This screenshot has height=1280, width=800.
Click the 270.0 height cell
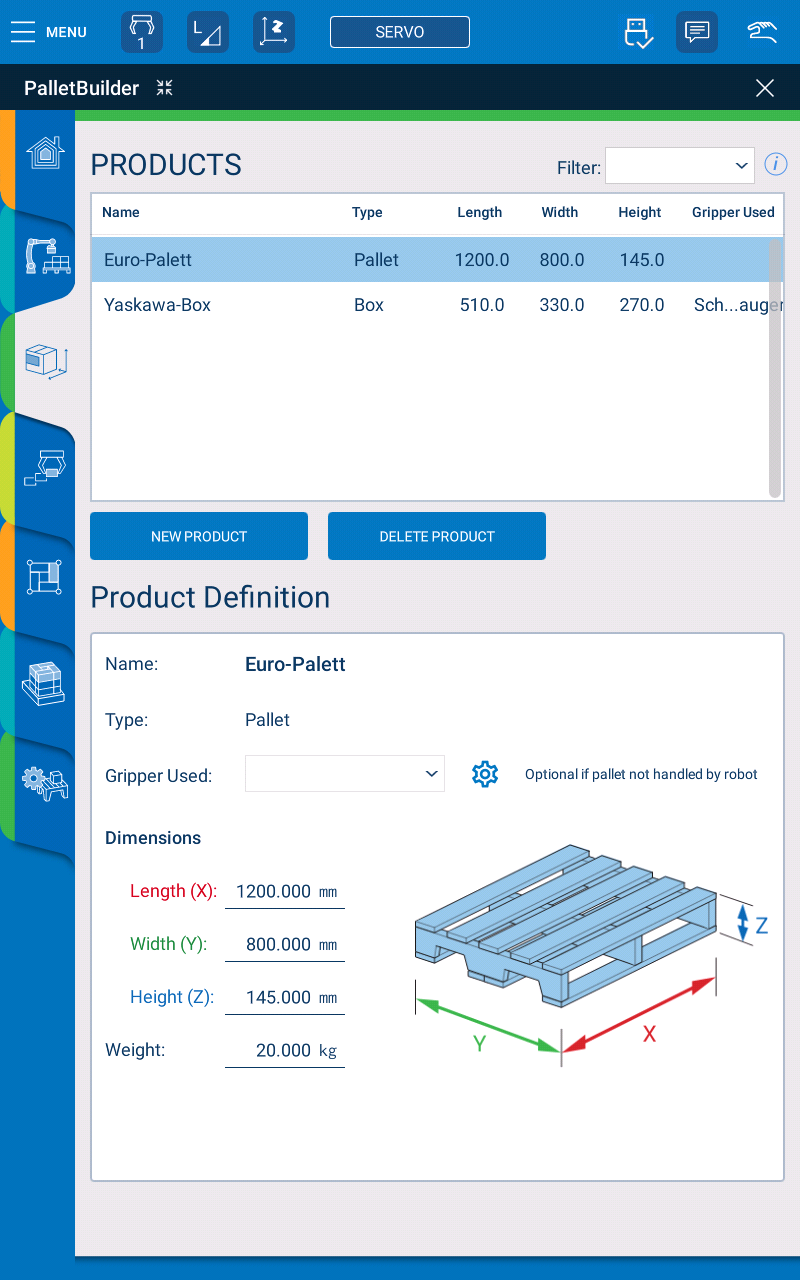point(642,305)
